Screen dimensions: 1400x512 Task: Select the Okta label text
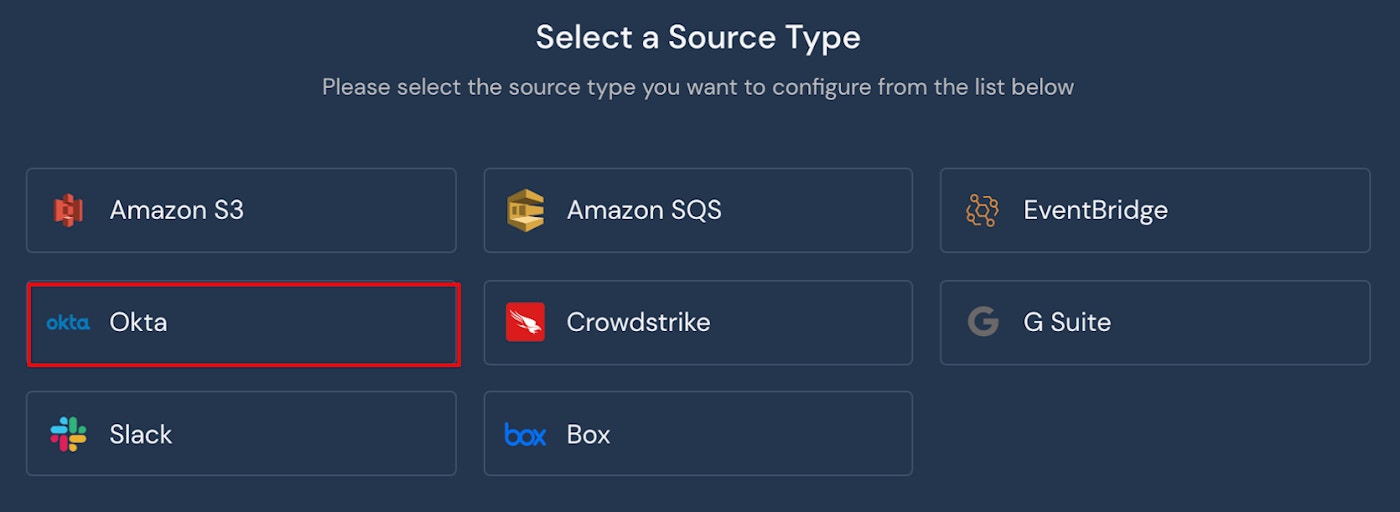click(x=138, y=322)
